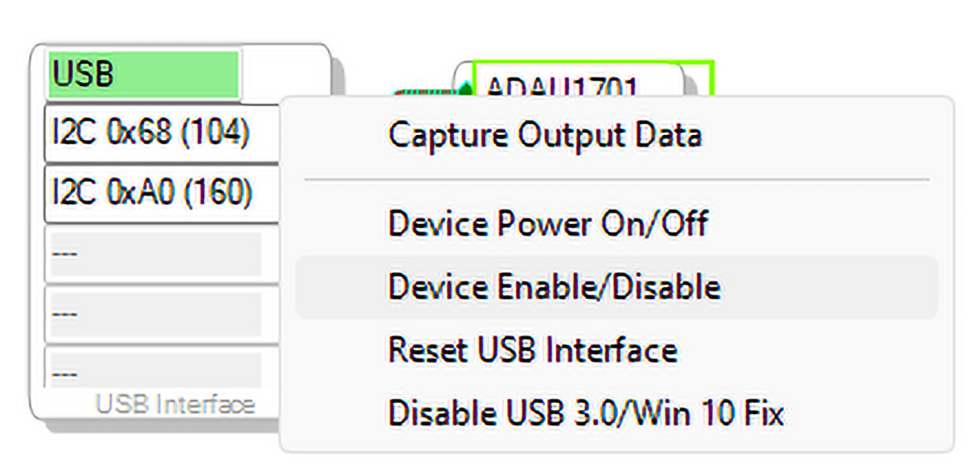This screenshot has width=970, height=474.
Task: Click the second empty '---' address slot
Action: 152,314
